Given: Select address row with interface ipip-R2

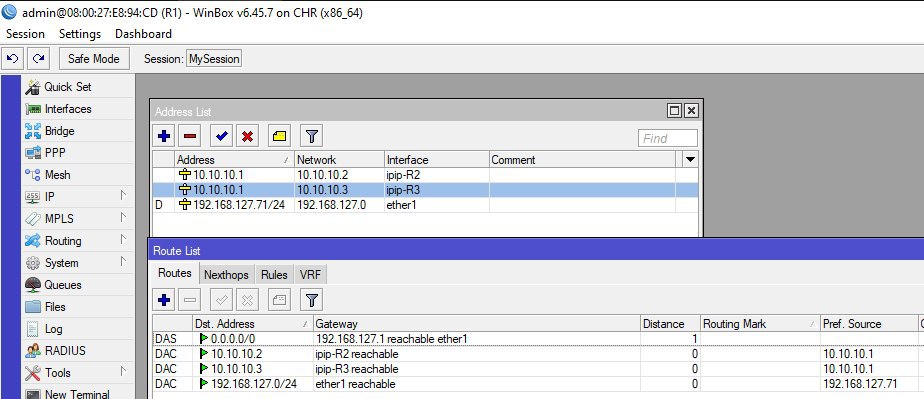Looking at the screenshot, I should coord(425,174).
